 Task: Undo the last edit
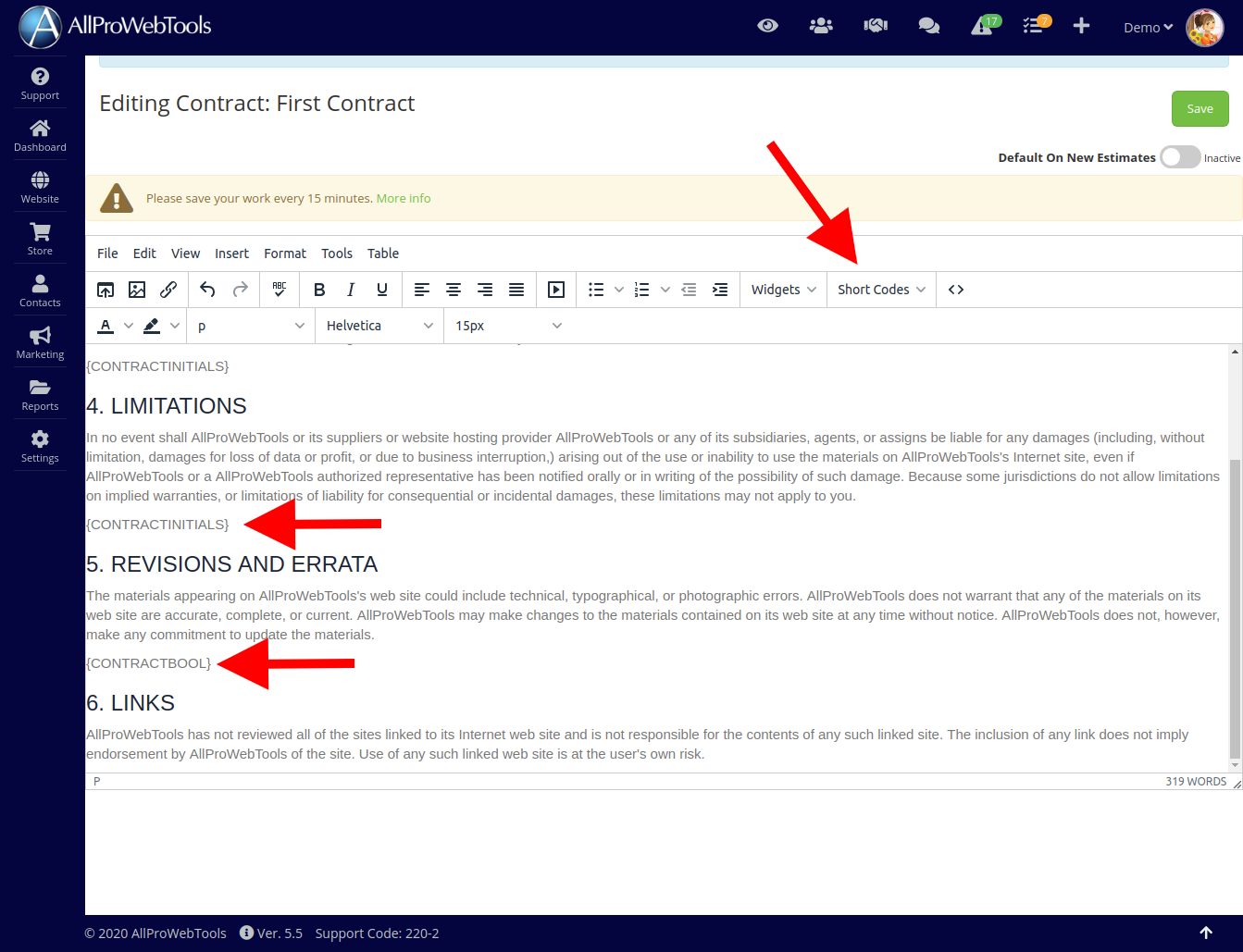point(207,290)
